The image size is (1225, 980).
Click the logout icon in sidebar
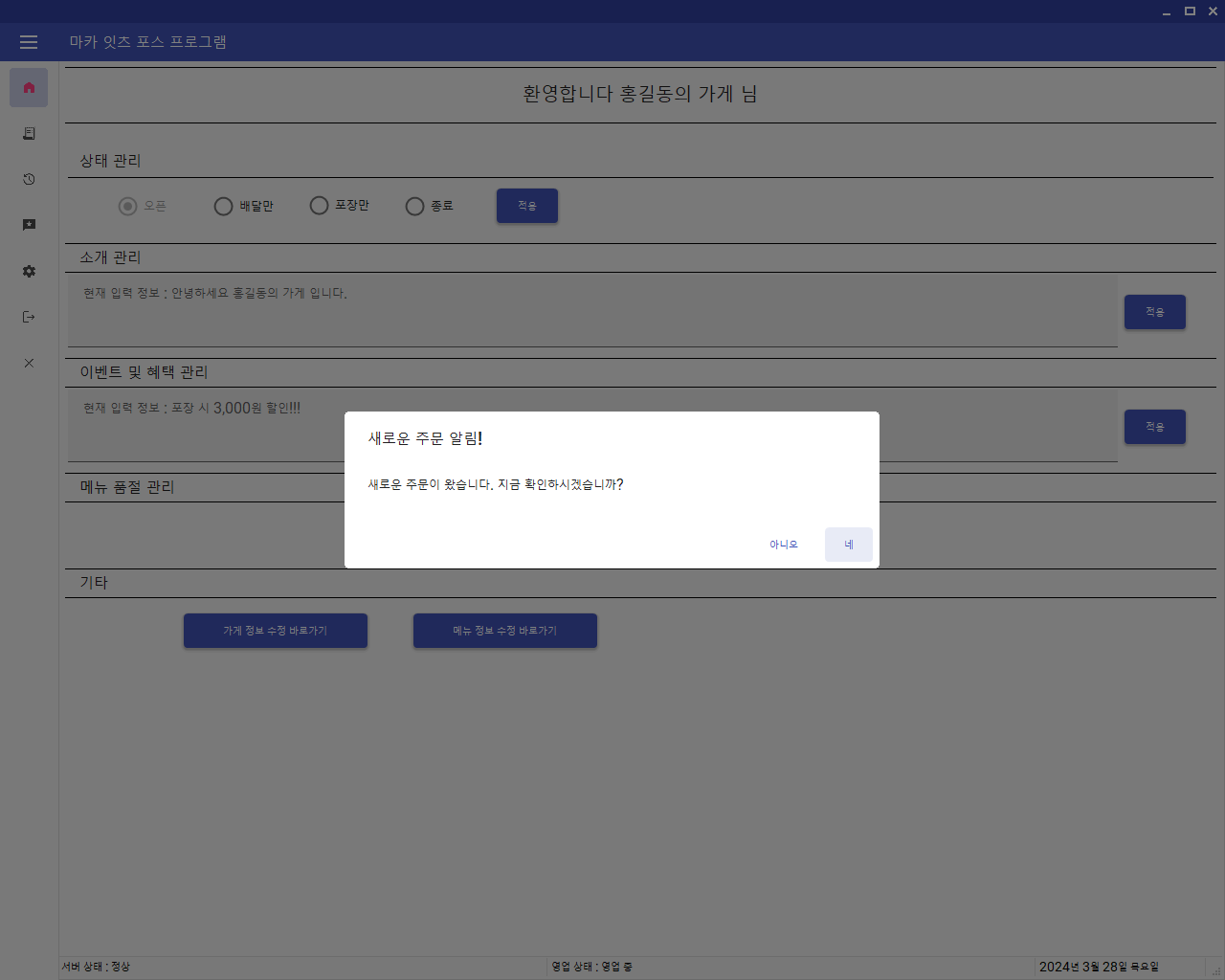coord(29,317)
